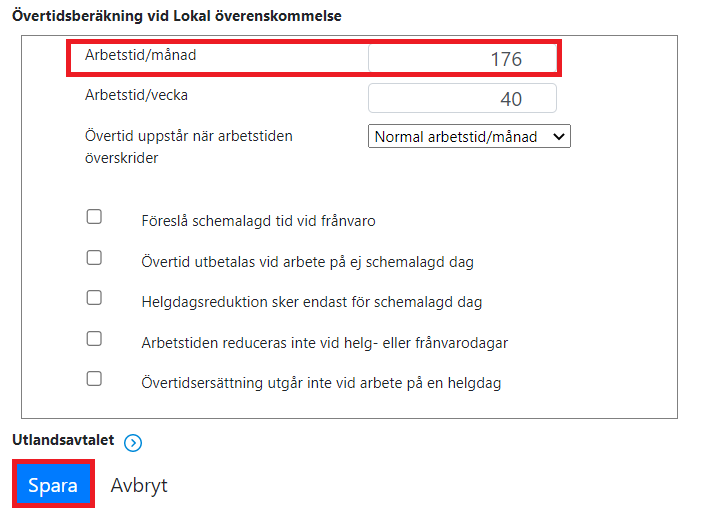Save settings with the Spara button
This screenshot has height=525, width=719.
tap(53, 484)
